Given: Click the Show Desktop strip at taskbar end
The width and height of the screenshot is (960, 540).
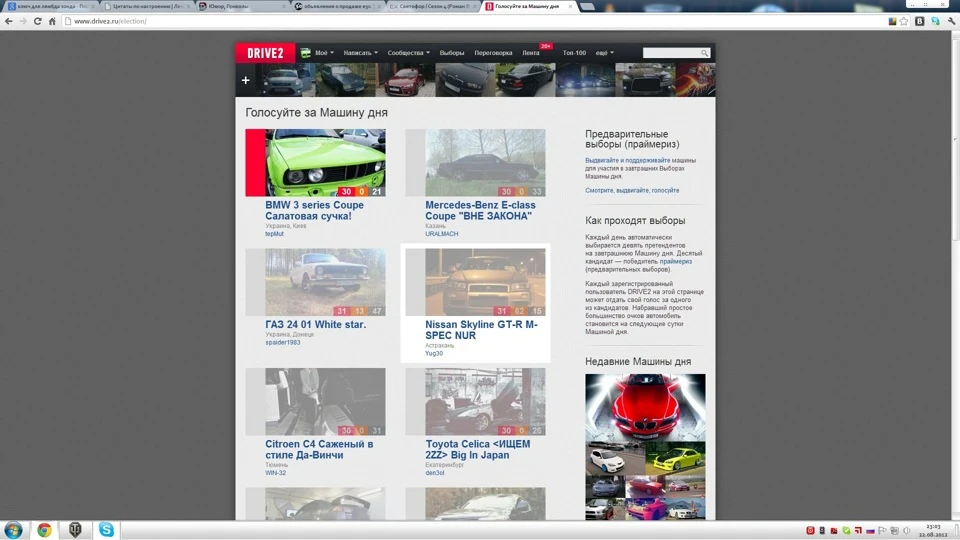Looking at the screenshot, I should (956, 530).
